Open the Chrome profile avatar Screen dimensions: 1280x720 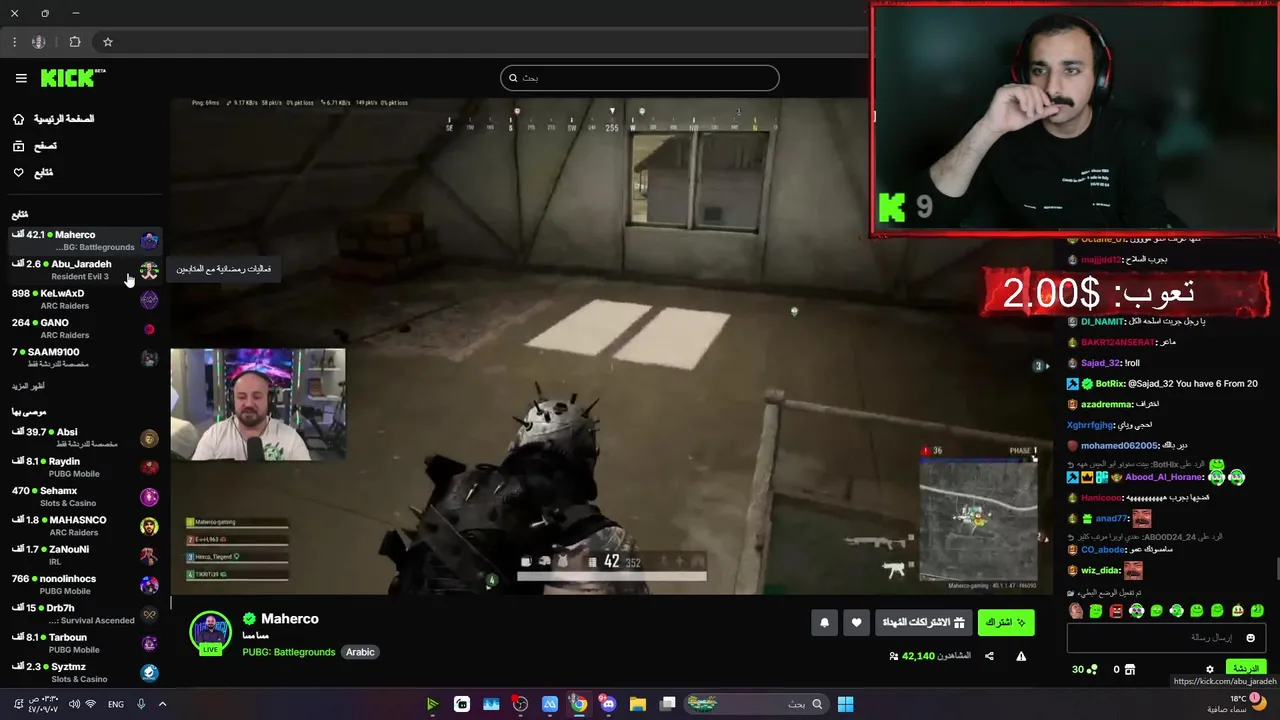click(x=39, y=42)
